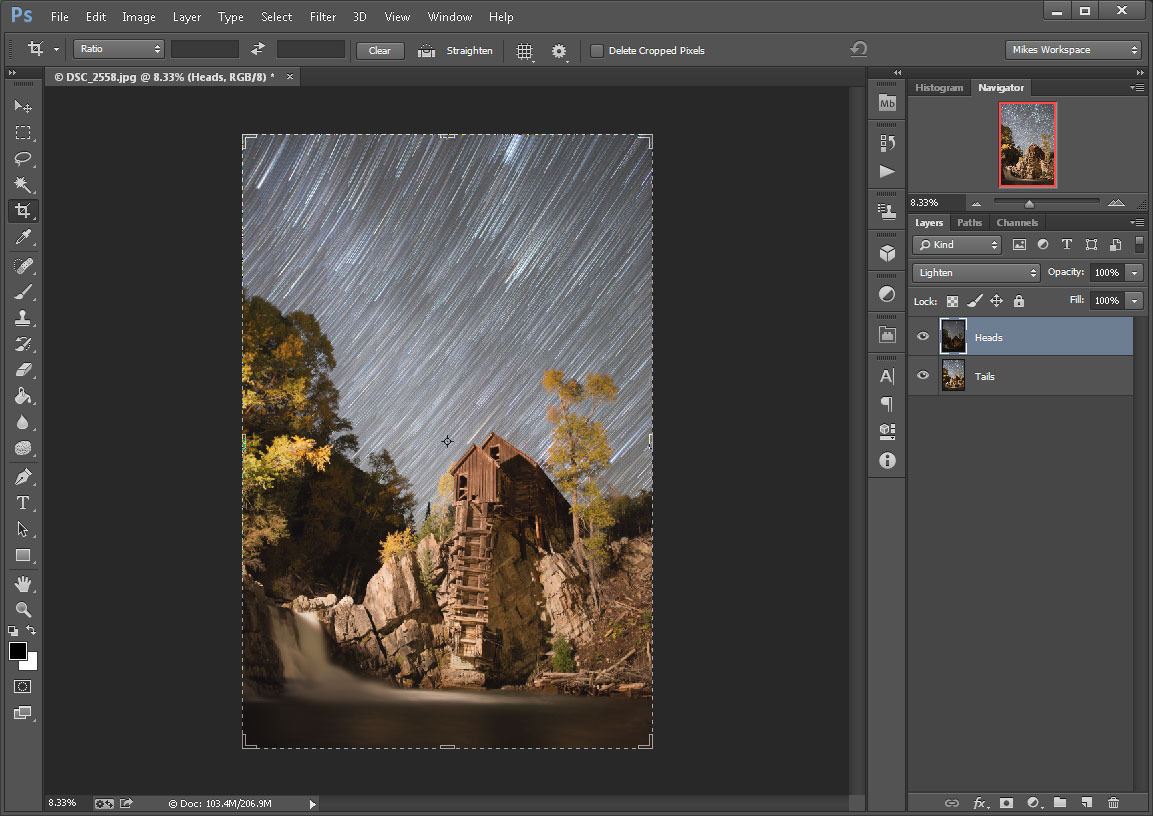Open crop overlay grid options
The height and width of the screenshot is (816, 1153).
(x=524, y=51)
